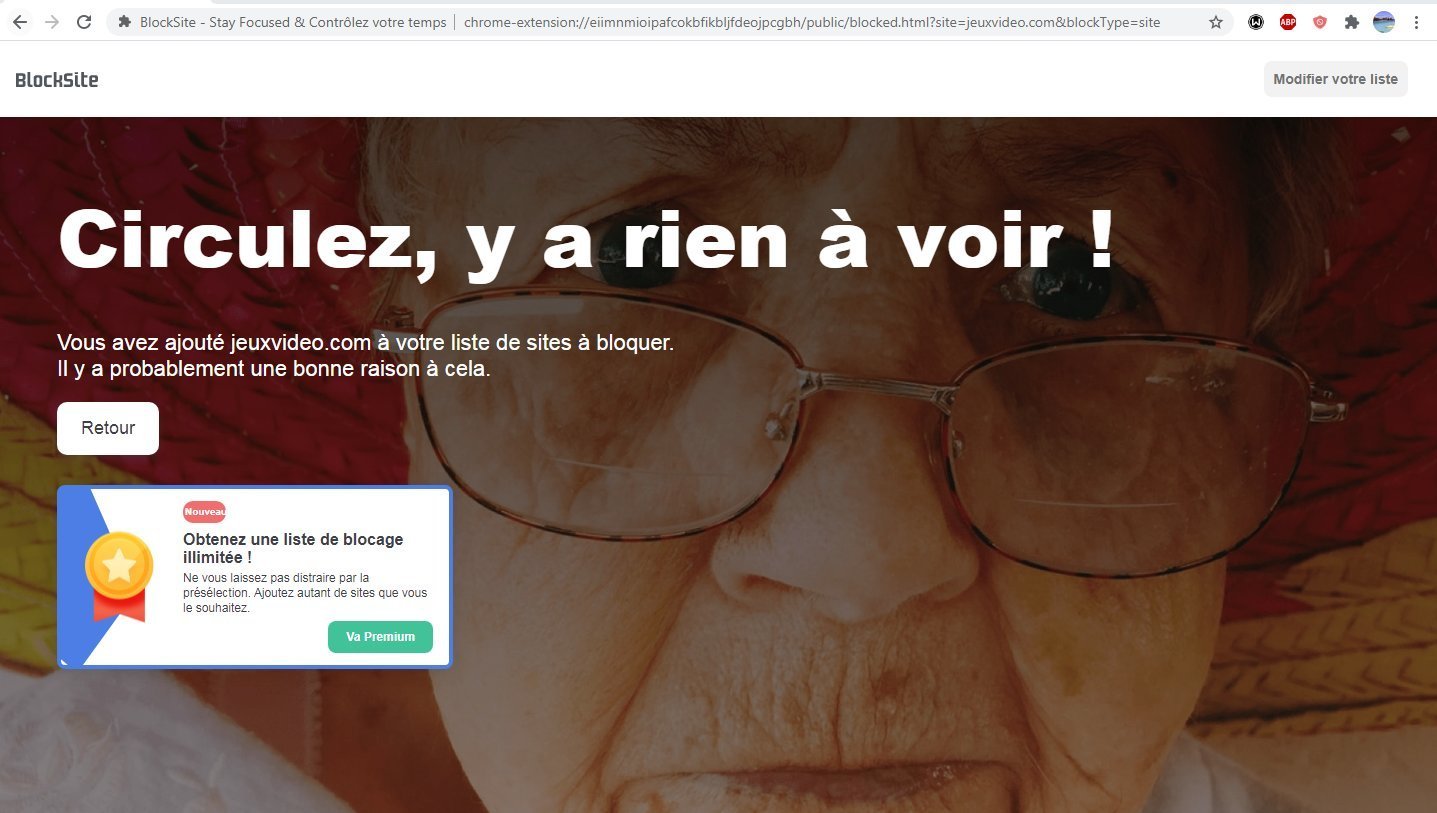Reload the page with refresh icon
Image resolution: width=1437 pixels, height=813 pixels.
[x=84, y=22]
